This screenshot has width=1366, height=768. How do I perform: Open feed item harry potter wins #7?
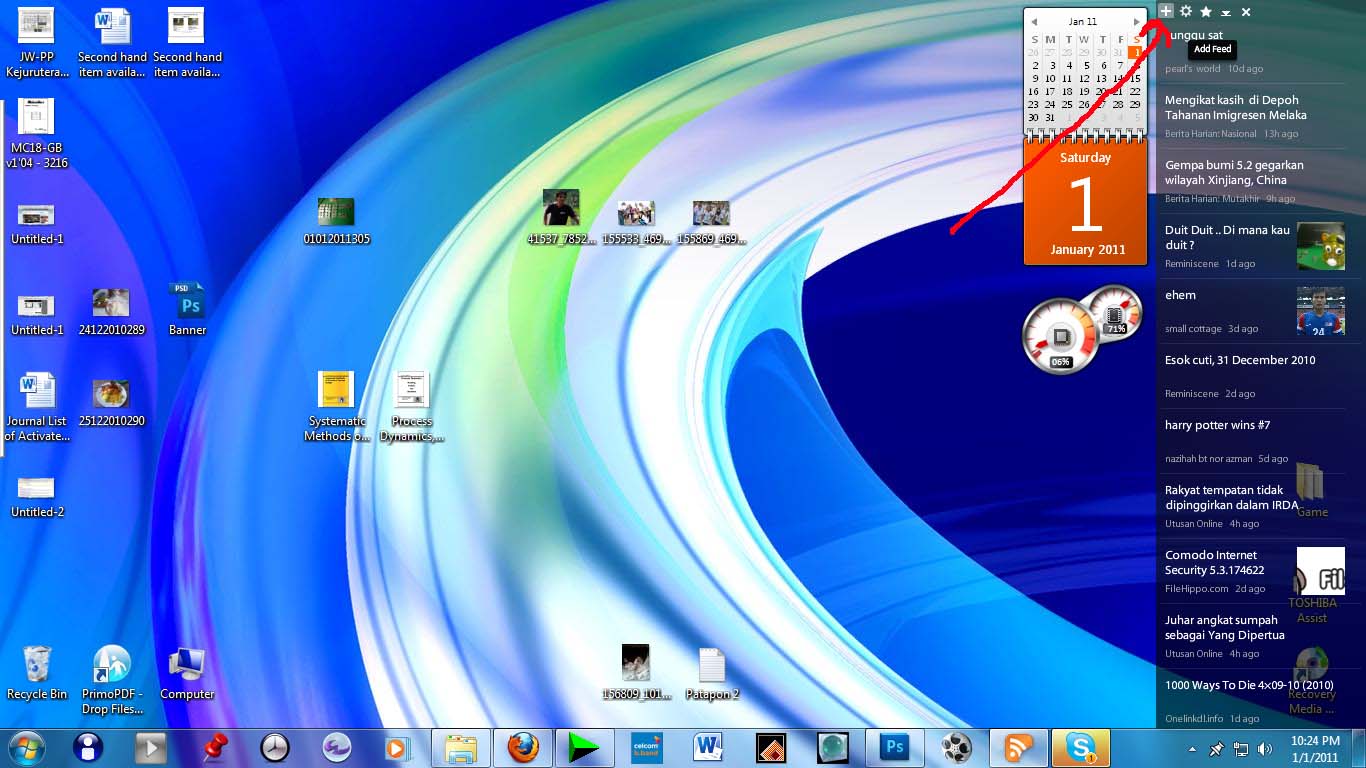click(1255, 443)
